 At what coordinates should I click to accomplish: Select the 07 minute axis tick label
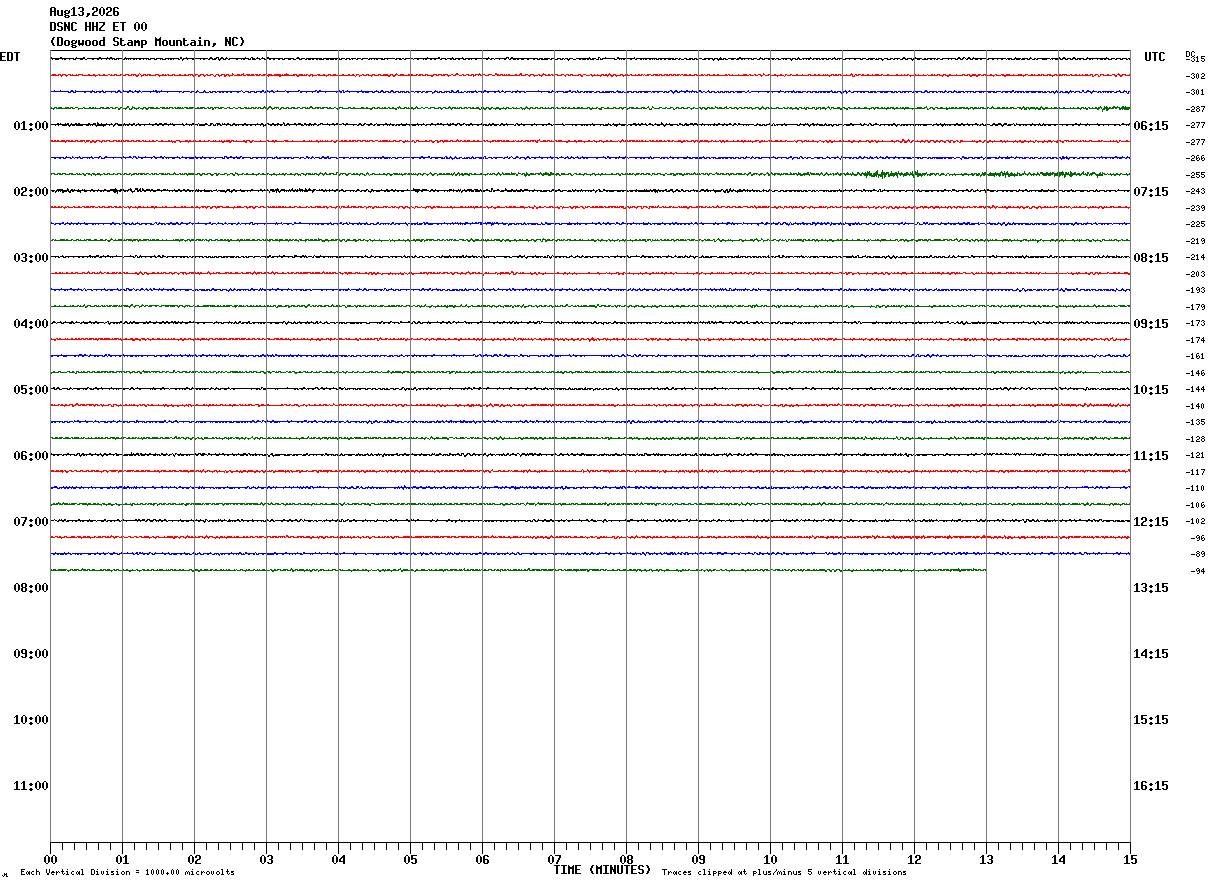554,859
